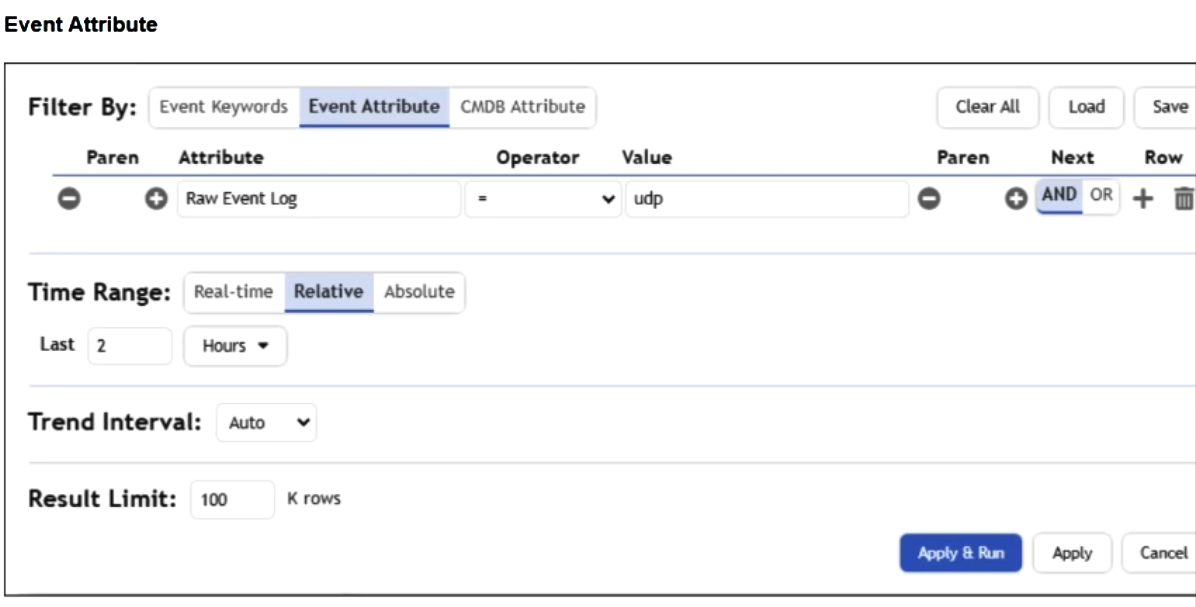Image resolution: width=1196 pixels, height=607 pixels.
Task: Select the Event Attribute filter tab
Action: coord(374,107)
